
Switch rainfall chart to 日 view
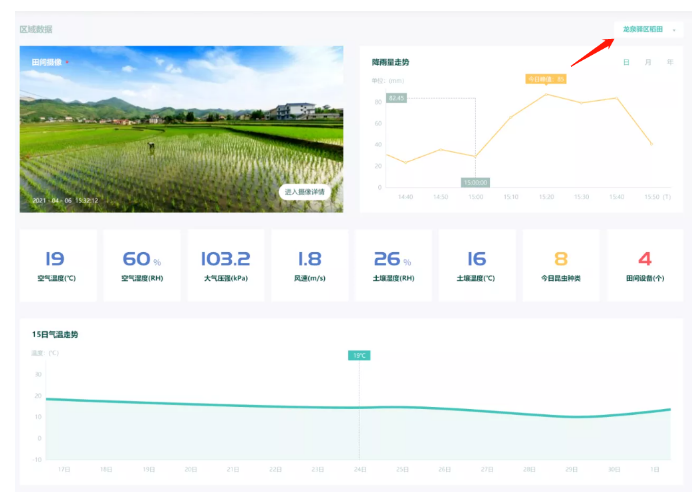[x=626, y=62]
